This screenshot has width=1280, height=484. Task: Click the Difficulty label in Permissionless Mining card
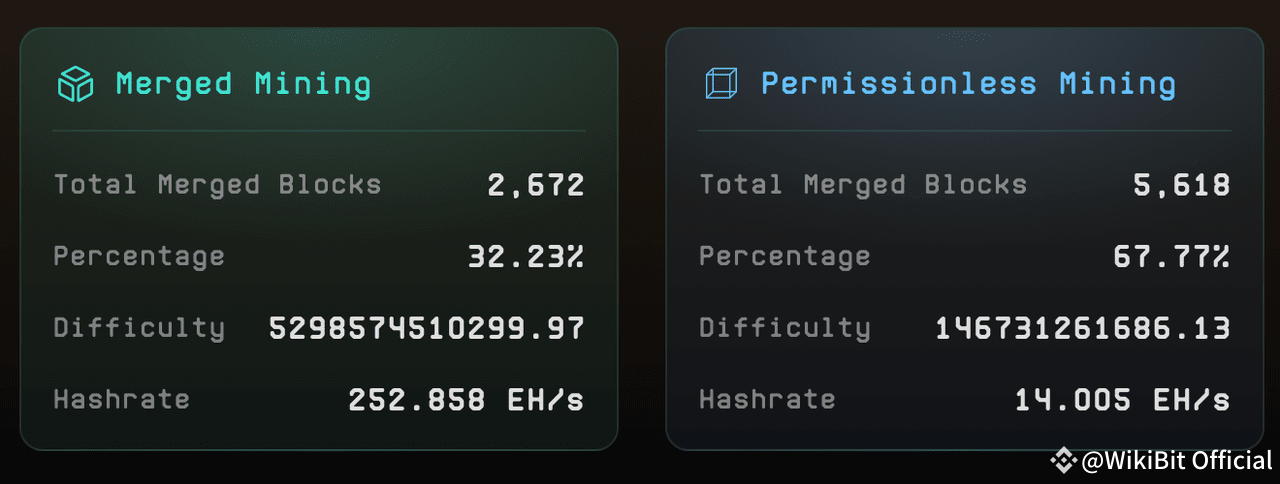coord(785,328)
